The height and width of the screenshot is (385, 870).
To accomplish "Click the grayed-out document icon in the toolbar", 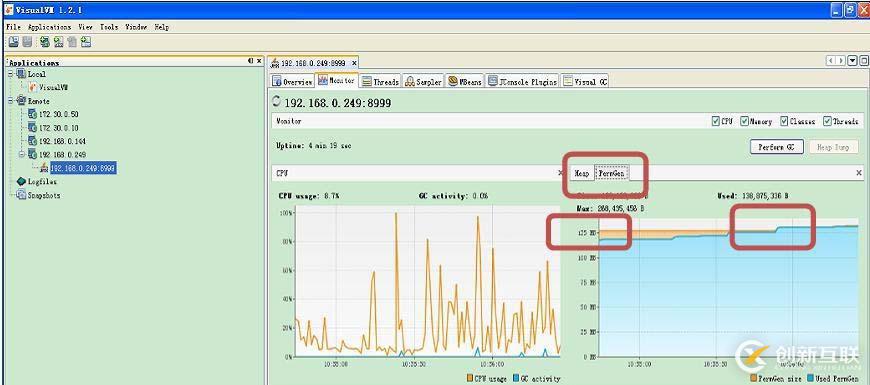I will [72, 42].
